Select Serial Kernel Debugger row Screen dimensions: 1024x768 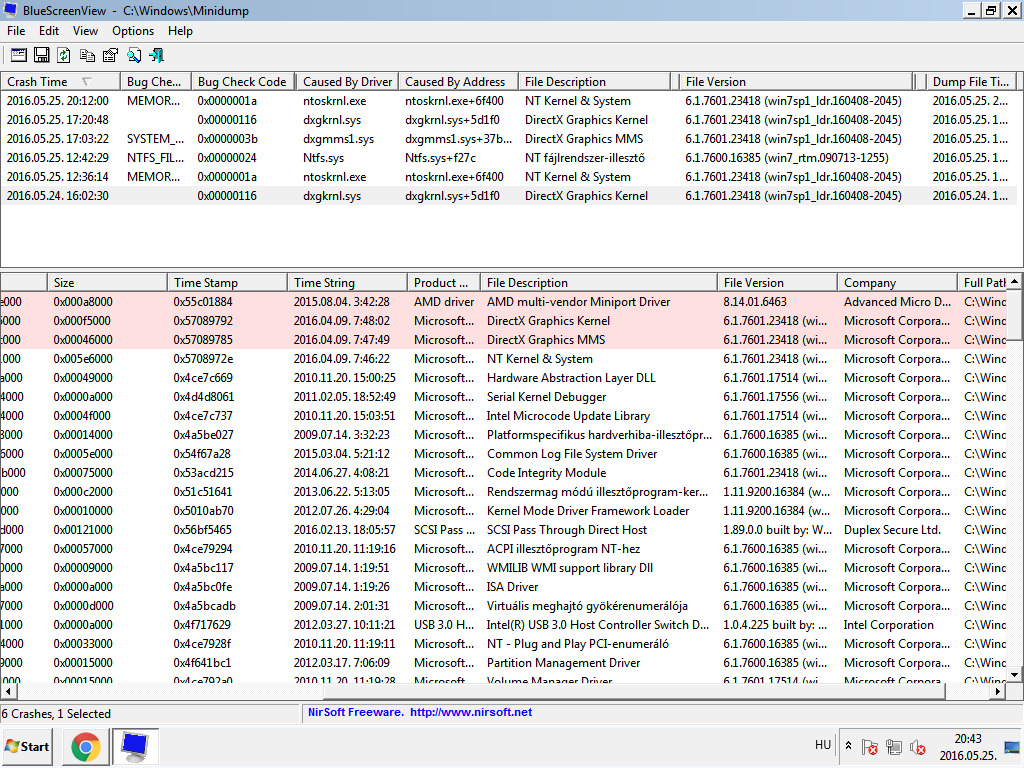tap(504, 396)
